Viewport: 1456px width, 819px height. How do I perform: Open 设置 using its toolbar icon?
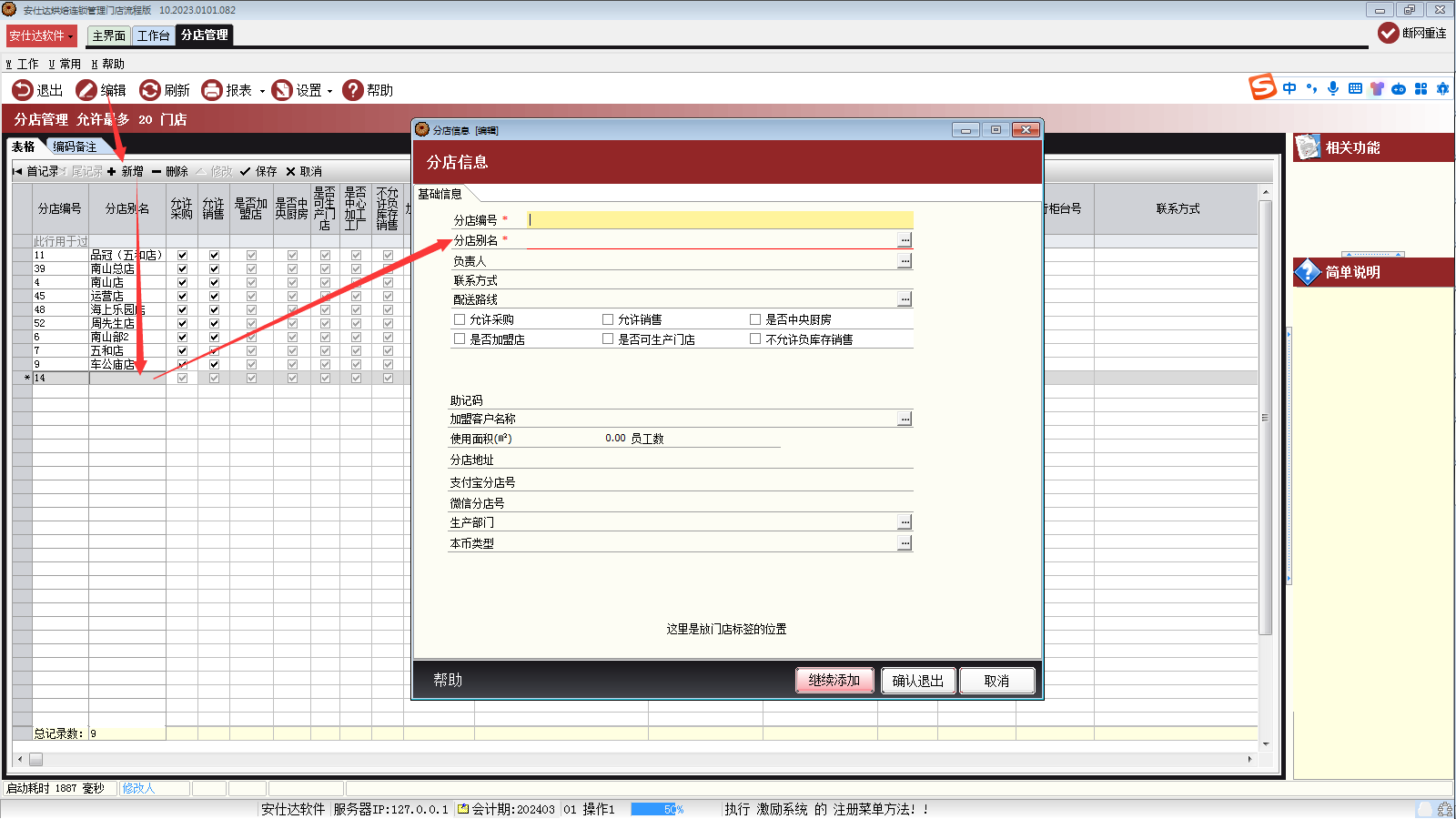(x=282, y=90)
